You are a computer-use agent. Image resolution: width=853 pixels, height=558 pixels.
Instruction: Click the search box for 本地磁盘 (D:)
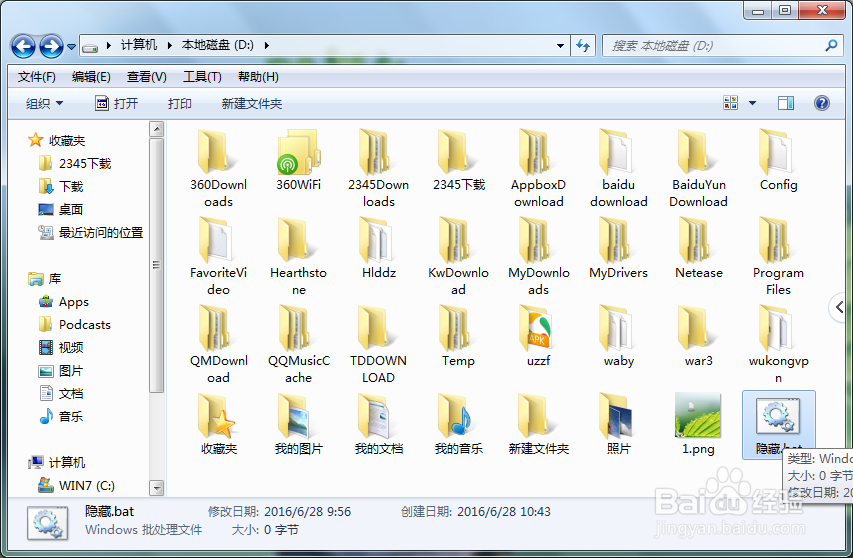tap(721, 46)
